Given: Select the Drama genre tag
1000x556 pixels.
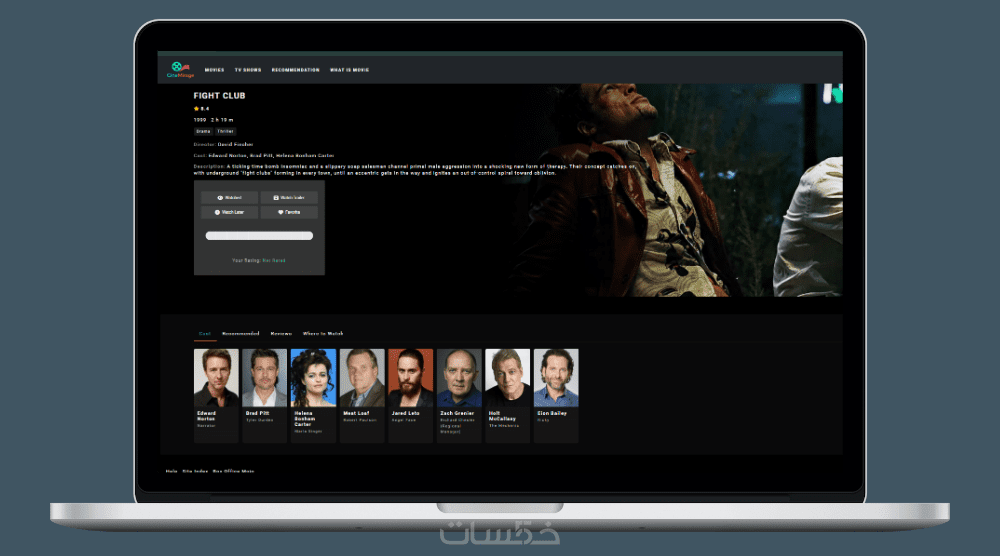Looking at the screenshot, I should pyautogui.click(x=203, y=131).
